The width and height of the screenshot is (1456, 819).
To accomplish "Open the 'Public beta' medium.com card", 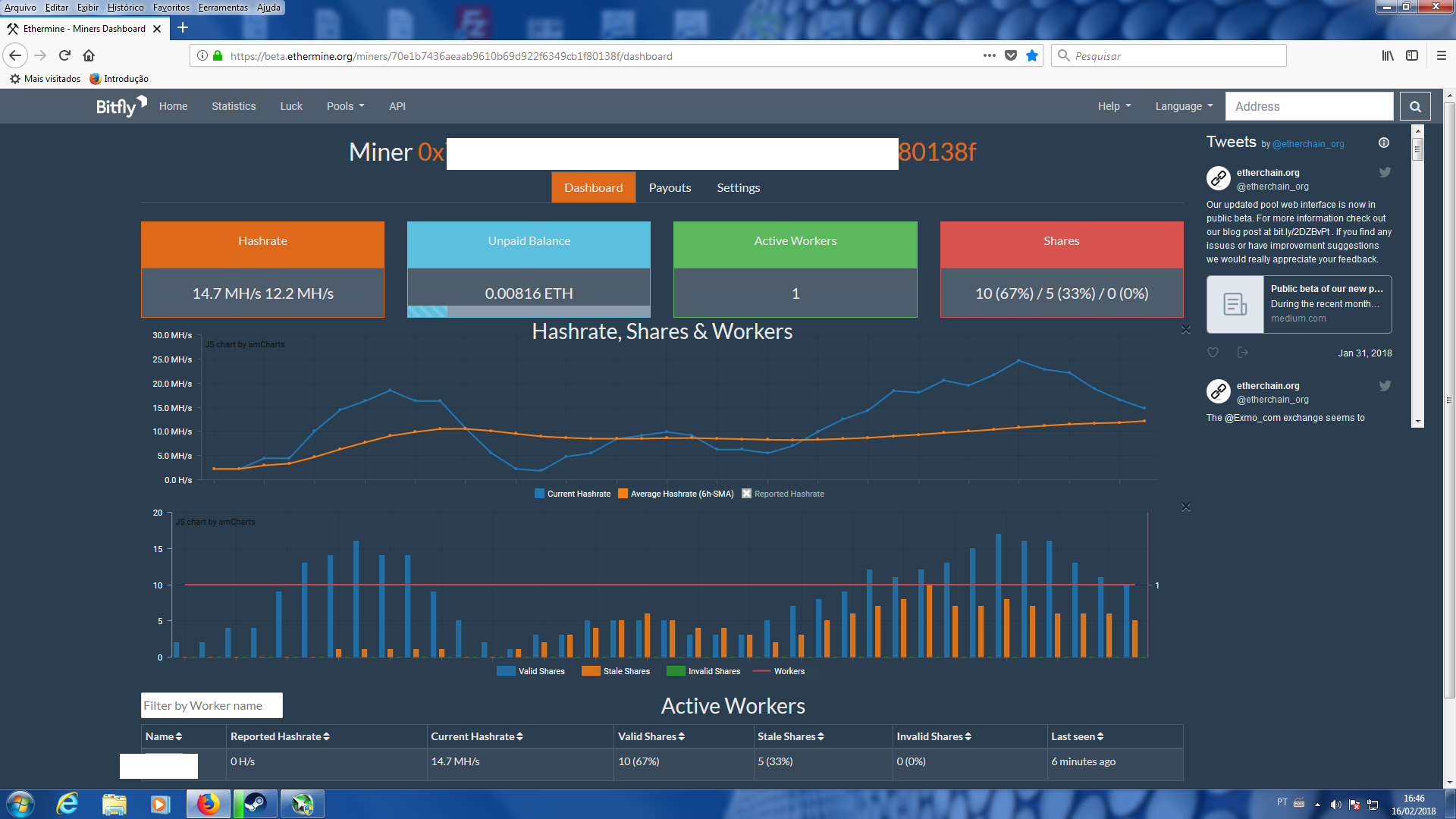I will (1299, 304).
